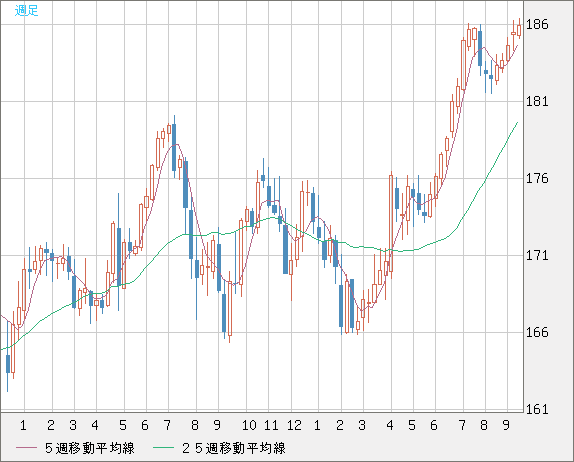Image resolution: width=574 pixels, height=462 pixels.
Task: Click the 186 price axis label
Action: click(x=537, y=25)
